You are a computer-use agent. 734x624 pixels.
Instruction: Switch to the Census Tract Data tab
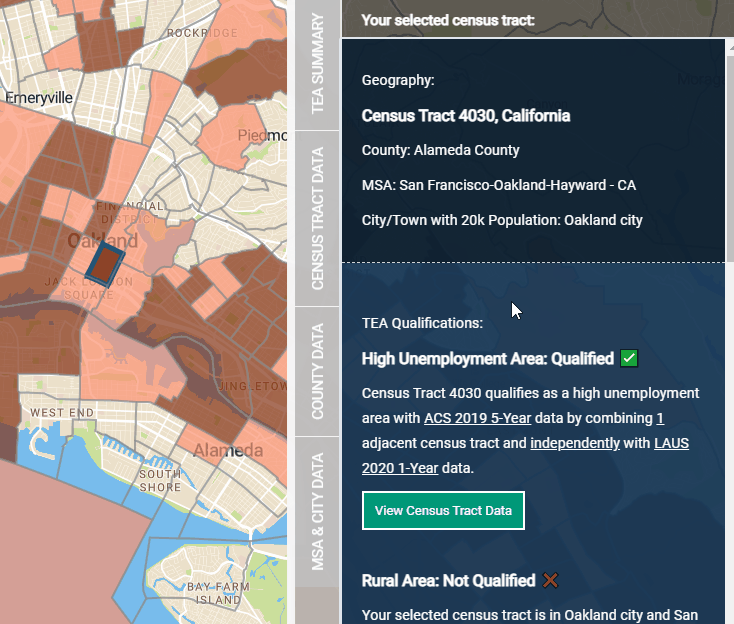point(317,218)
